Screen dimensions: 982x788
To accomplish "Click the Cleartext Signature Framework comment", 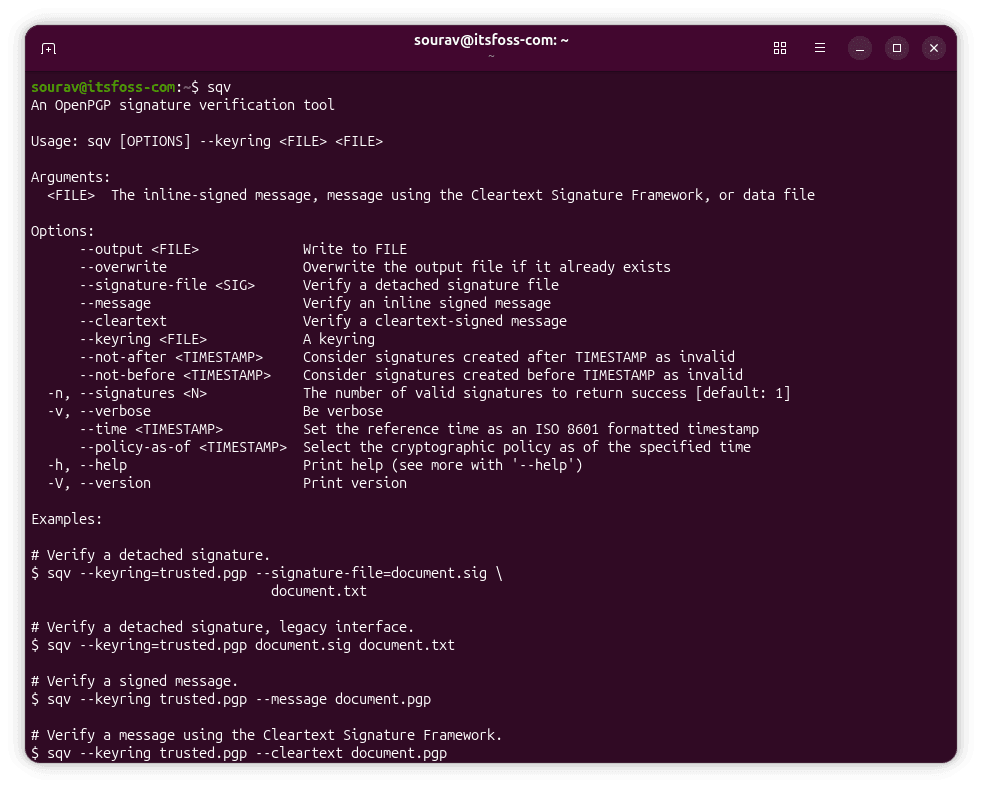I will tap(267, 735).
